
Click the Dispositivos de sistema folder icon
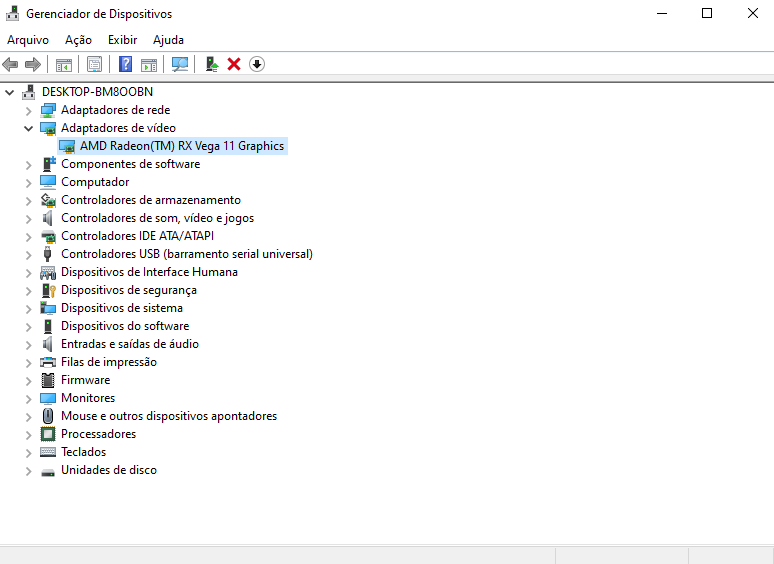click(48, 308)
